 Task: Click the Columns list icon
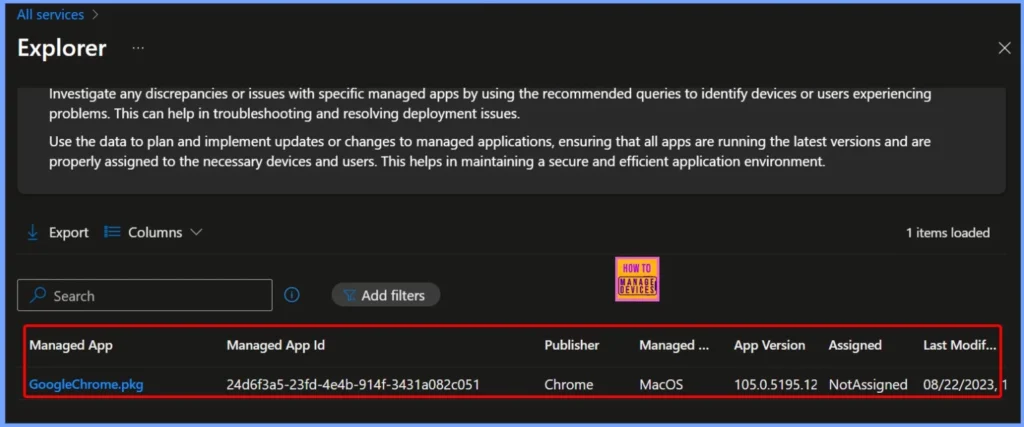(x=112, y=232)
